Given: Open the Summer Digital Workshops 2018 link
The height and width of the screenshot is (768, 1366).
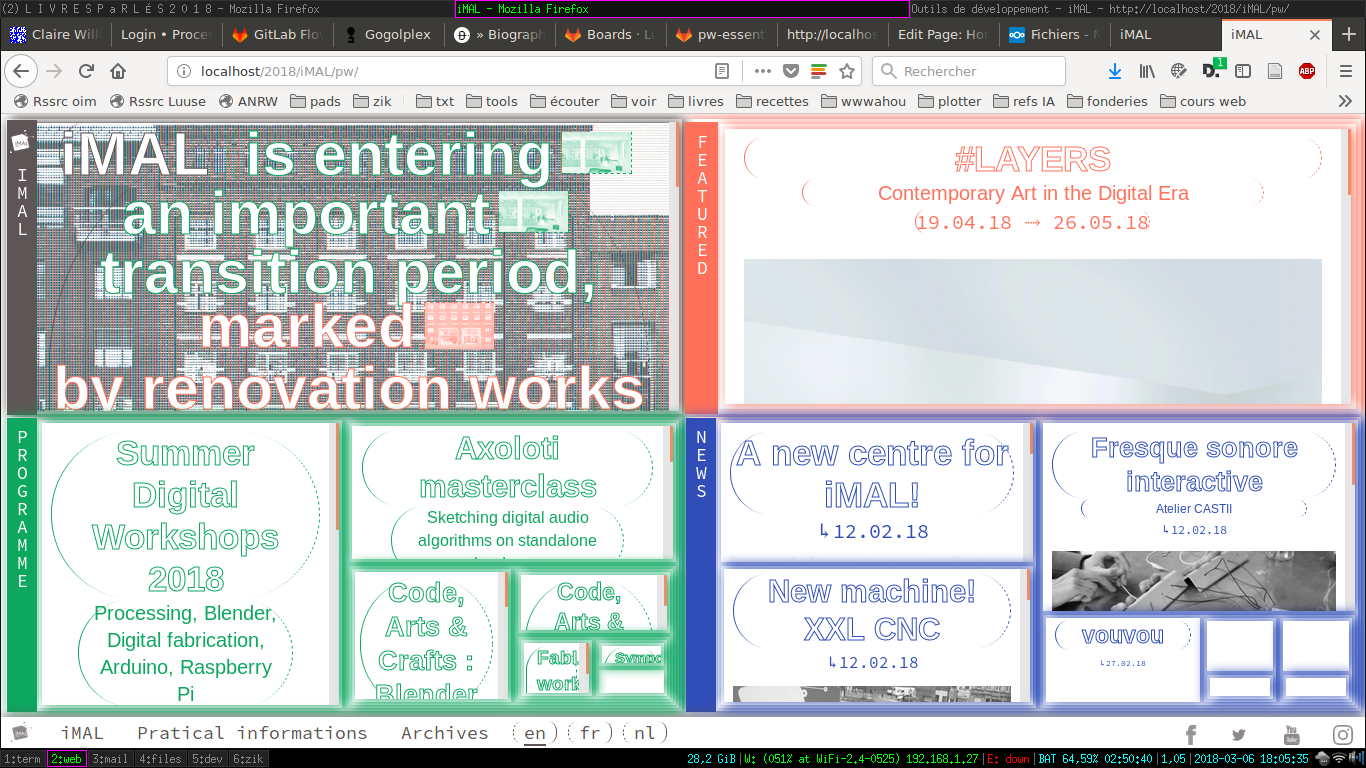Looking at the screenshot, I should 186,516.
